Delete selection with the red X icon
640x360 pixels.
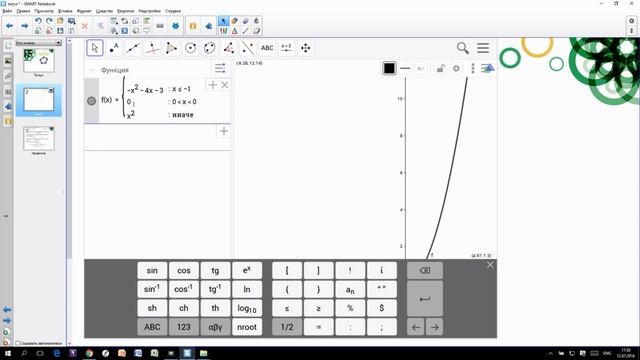click(84, 27)
